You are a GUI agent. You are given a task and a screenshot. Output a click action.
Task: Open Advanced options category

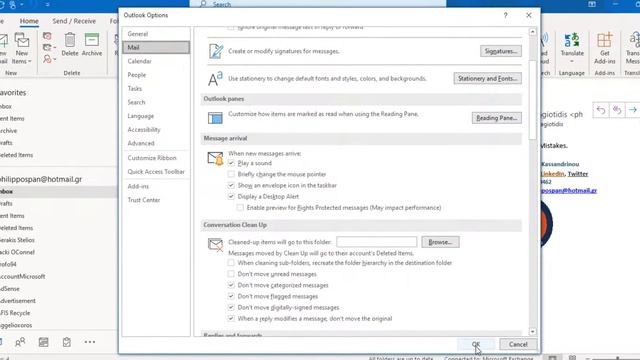pos(156,143)
